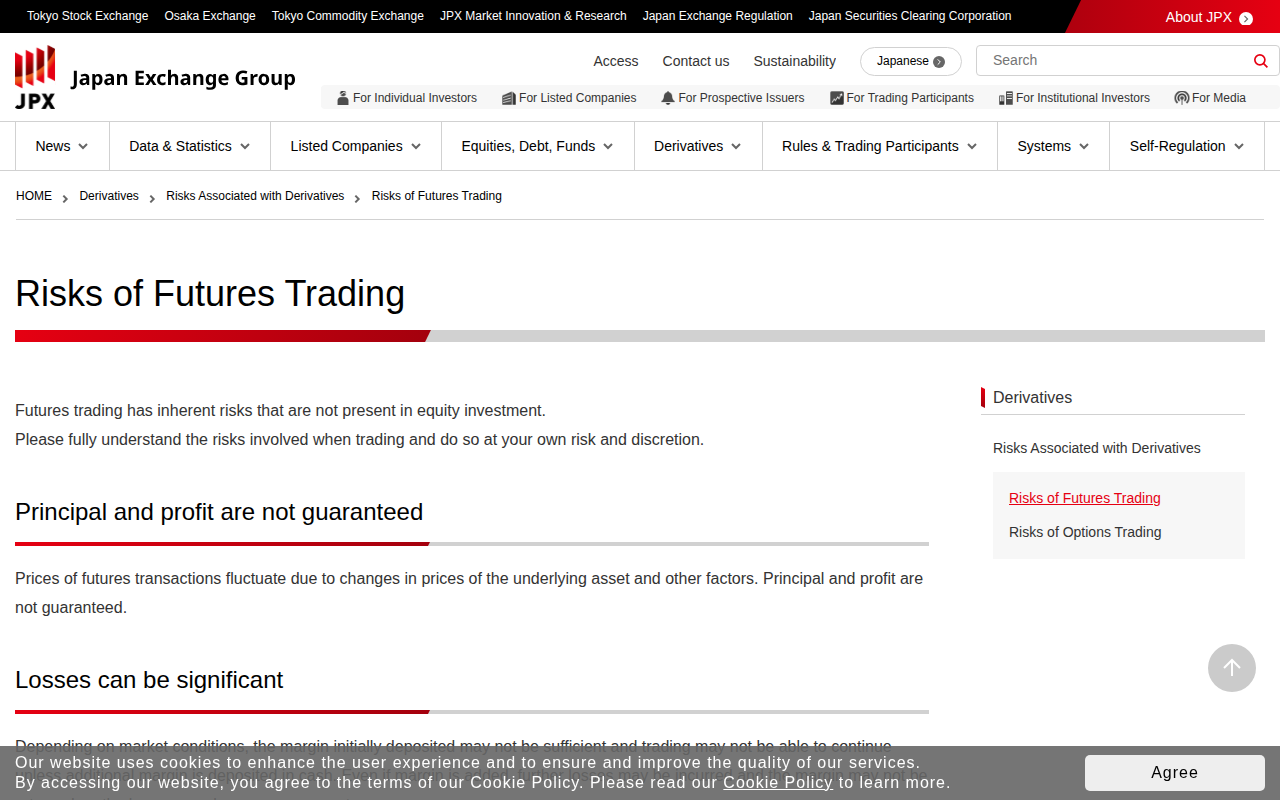Image resolution: width=1280 pixels, height=800 pixels.
Task: Click the Losses can be significant heading
Action: point(149,680)
